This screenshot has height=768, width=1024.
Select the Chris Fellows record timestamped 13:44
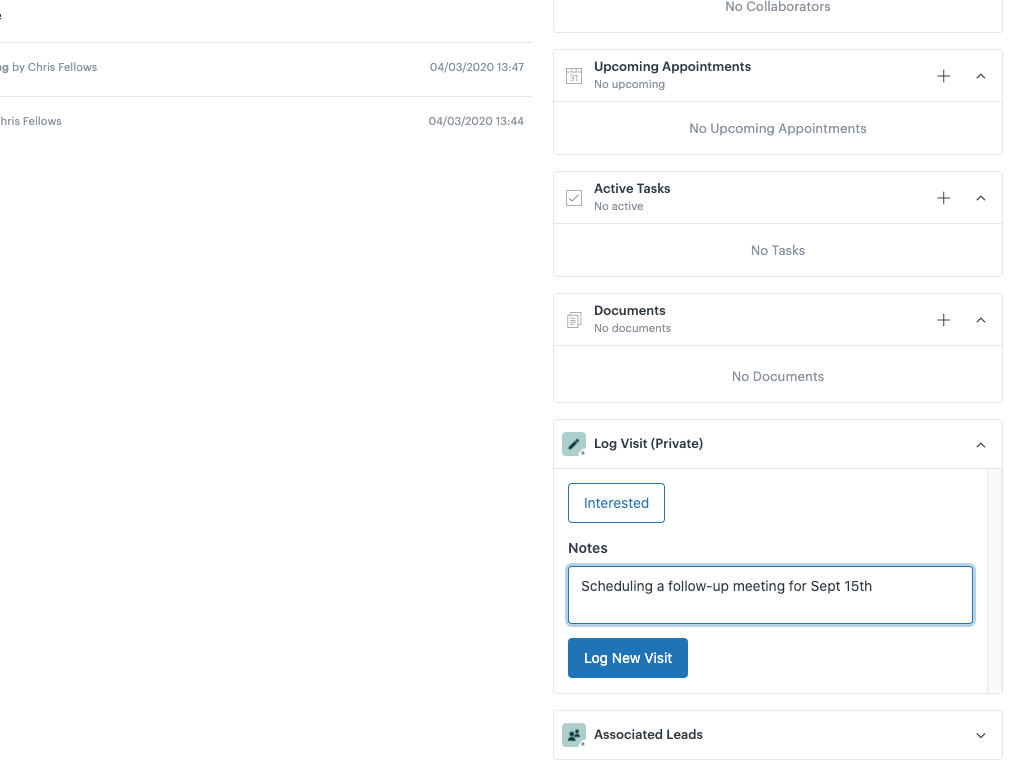point(265,120)
